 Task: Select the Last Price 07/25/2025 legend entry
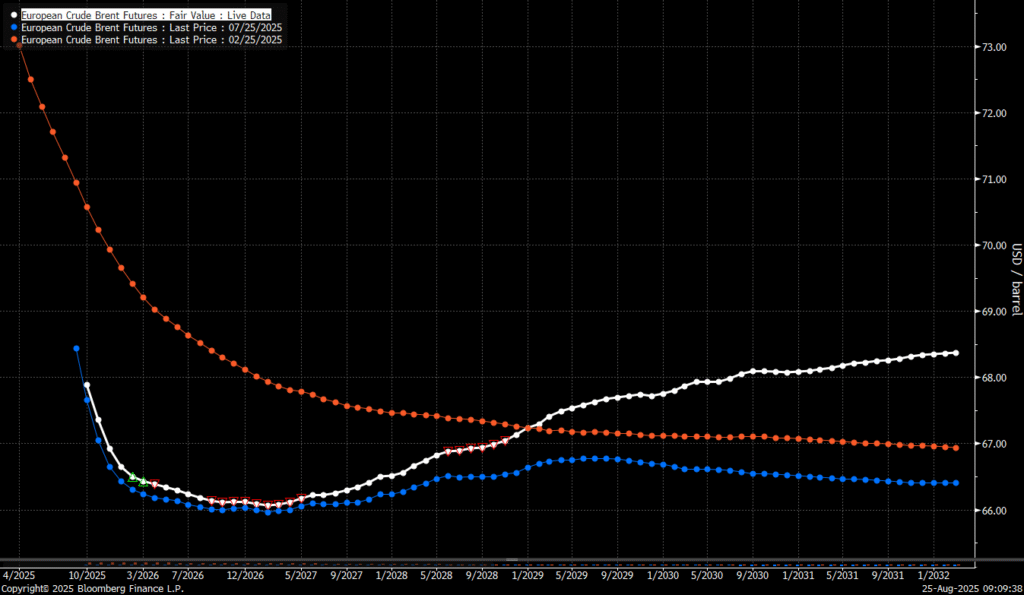click(x=152, y=27)
